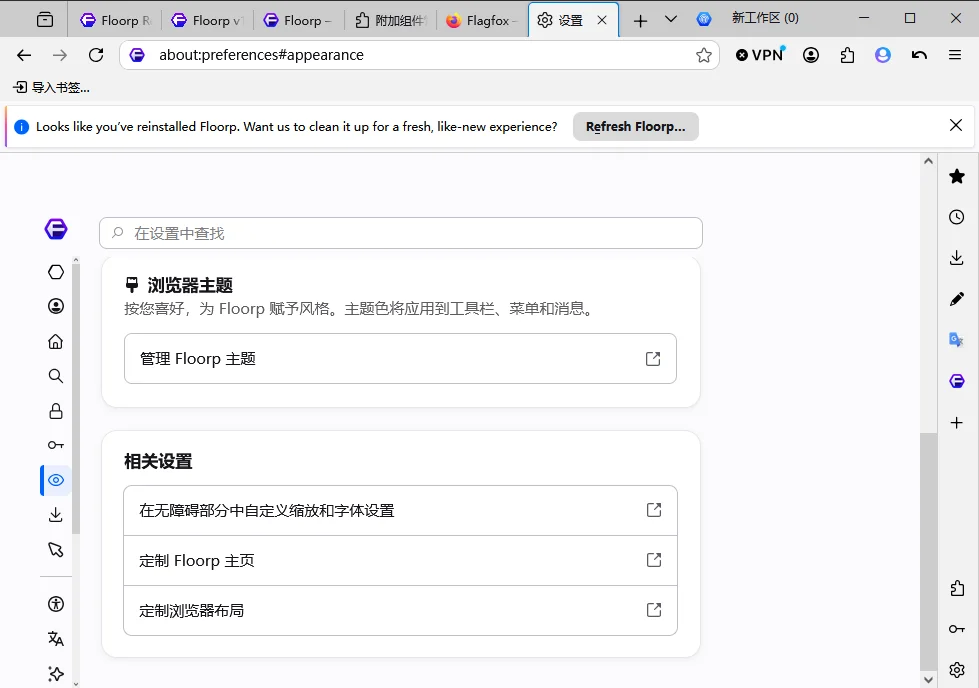Click the page vertical scrollbar thumb
The image size is (979, 688).
click(928, 551)
